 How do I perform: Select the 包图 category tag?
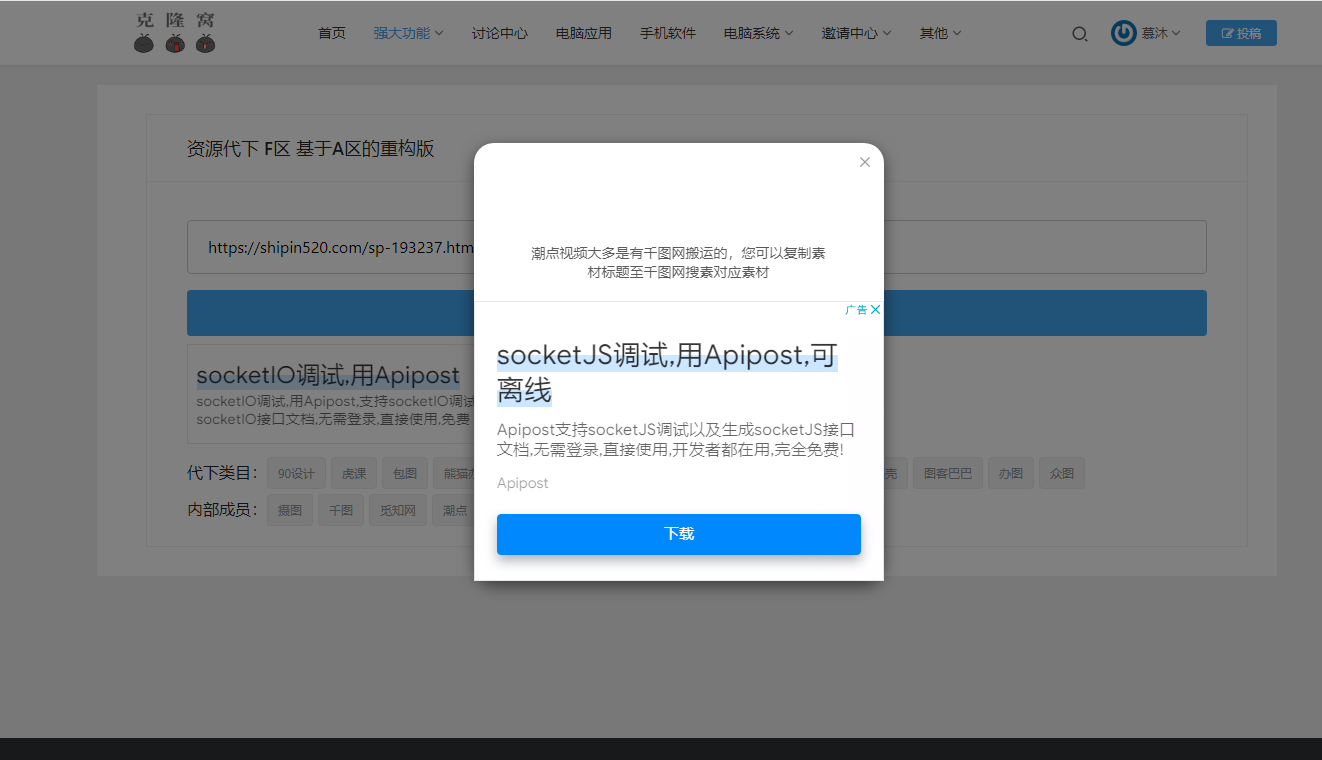(x=405, y=473)
